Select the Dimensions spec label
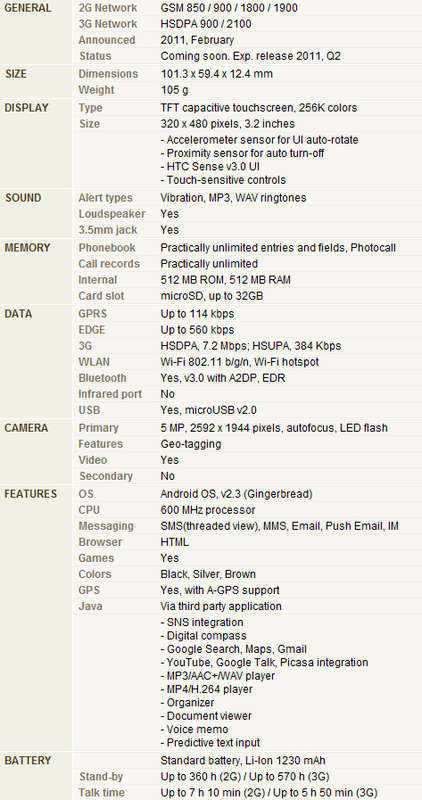 click(x=108, y=73)
